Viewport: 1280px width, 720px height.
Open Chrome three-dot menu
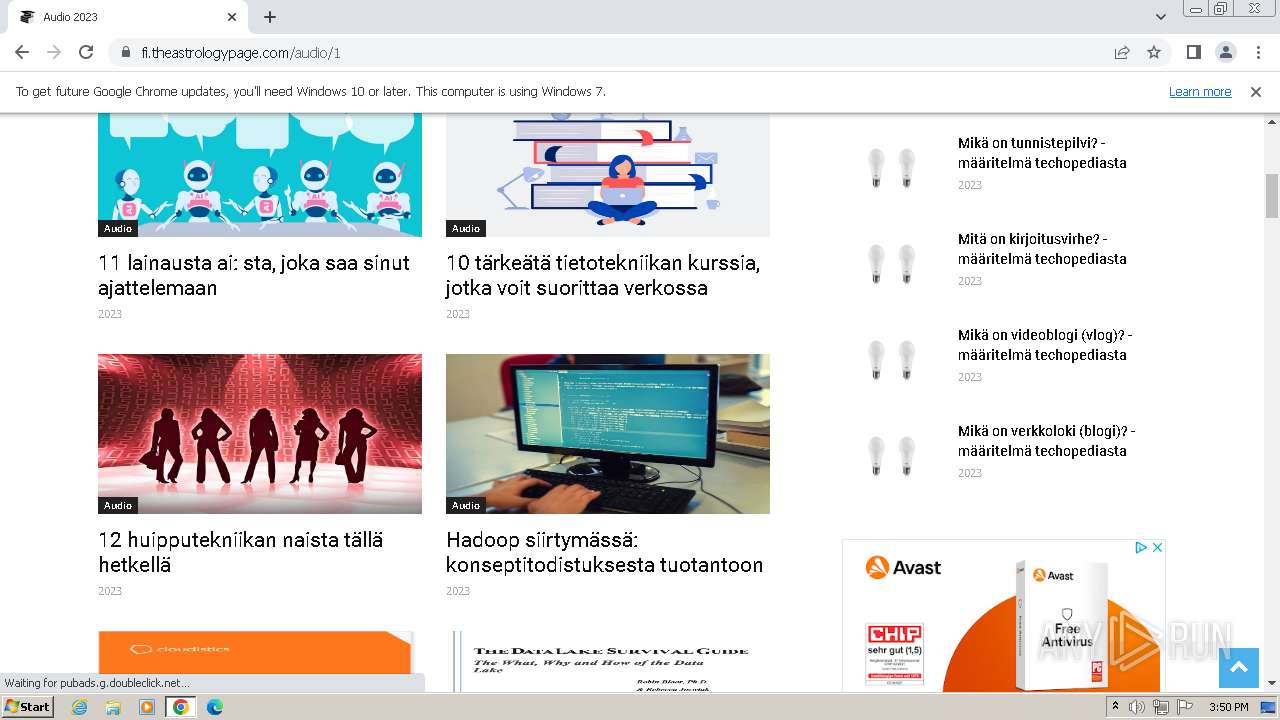(1258, 52)
